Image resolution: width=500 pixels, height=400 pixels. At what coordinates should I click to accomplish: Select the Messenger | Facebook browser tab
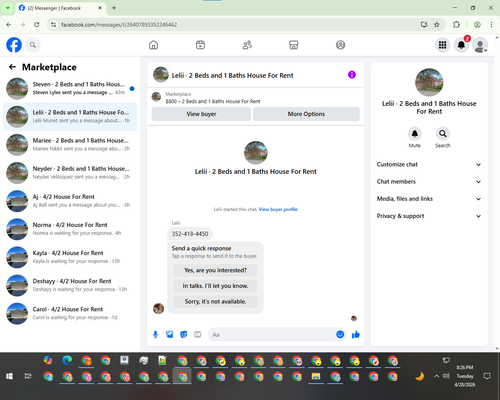pyautogui.click(x=61, y=8)
